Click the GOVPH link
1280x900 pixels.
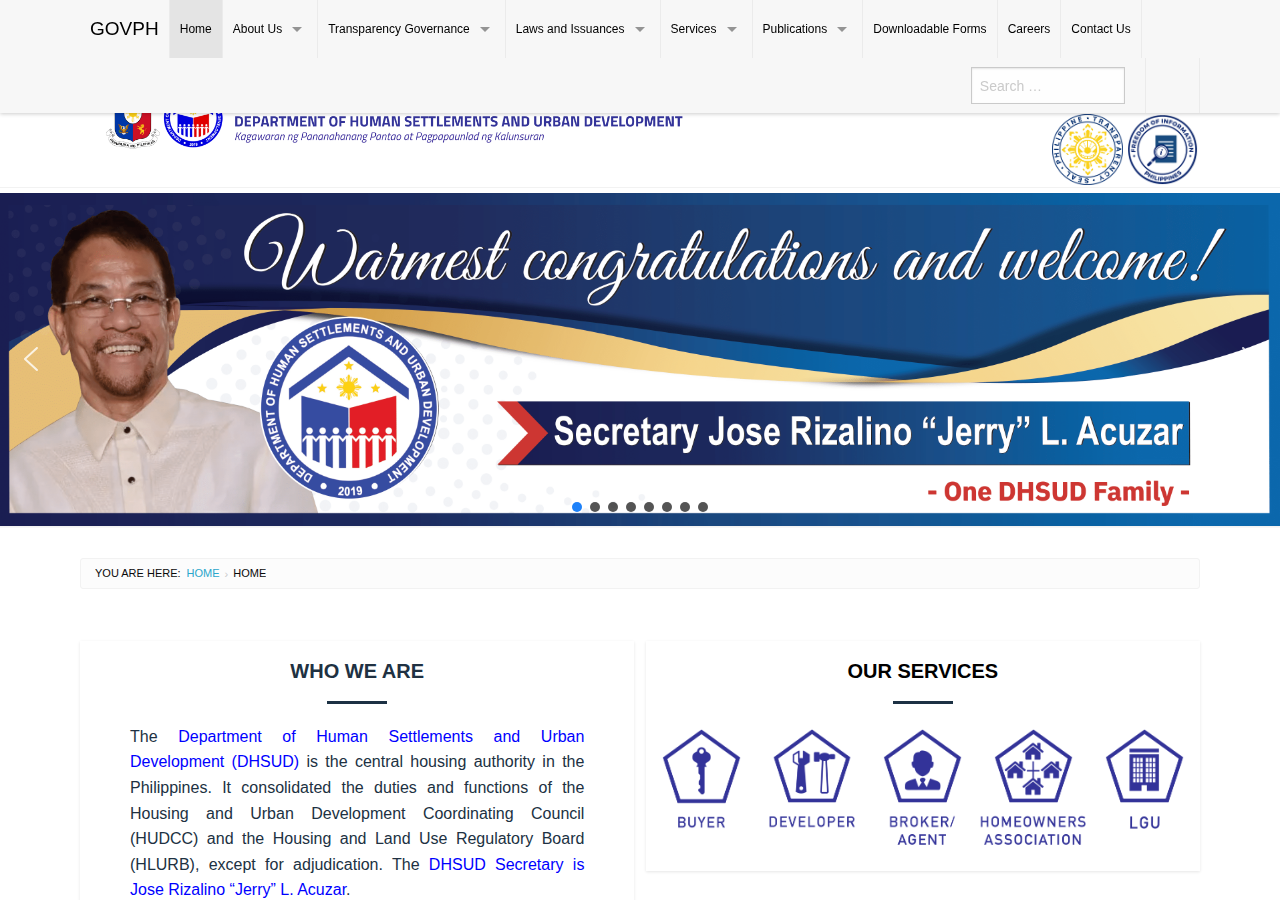click(124, 29)
